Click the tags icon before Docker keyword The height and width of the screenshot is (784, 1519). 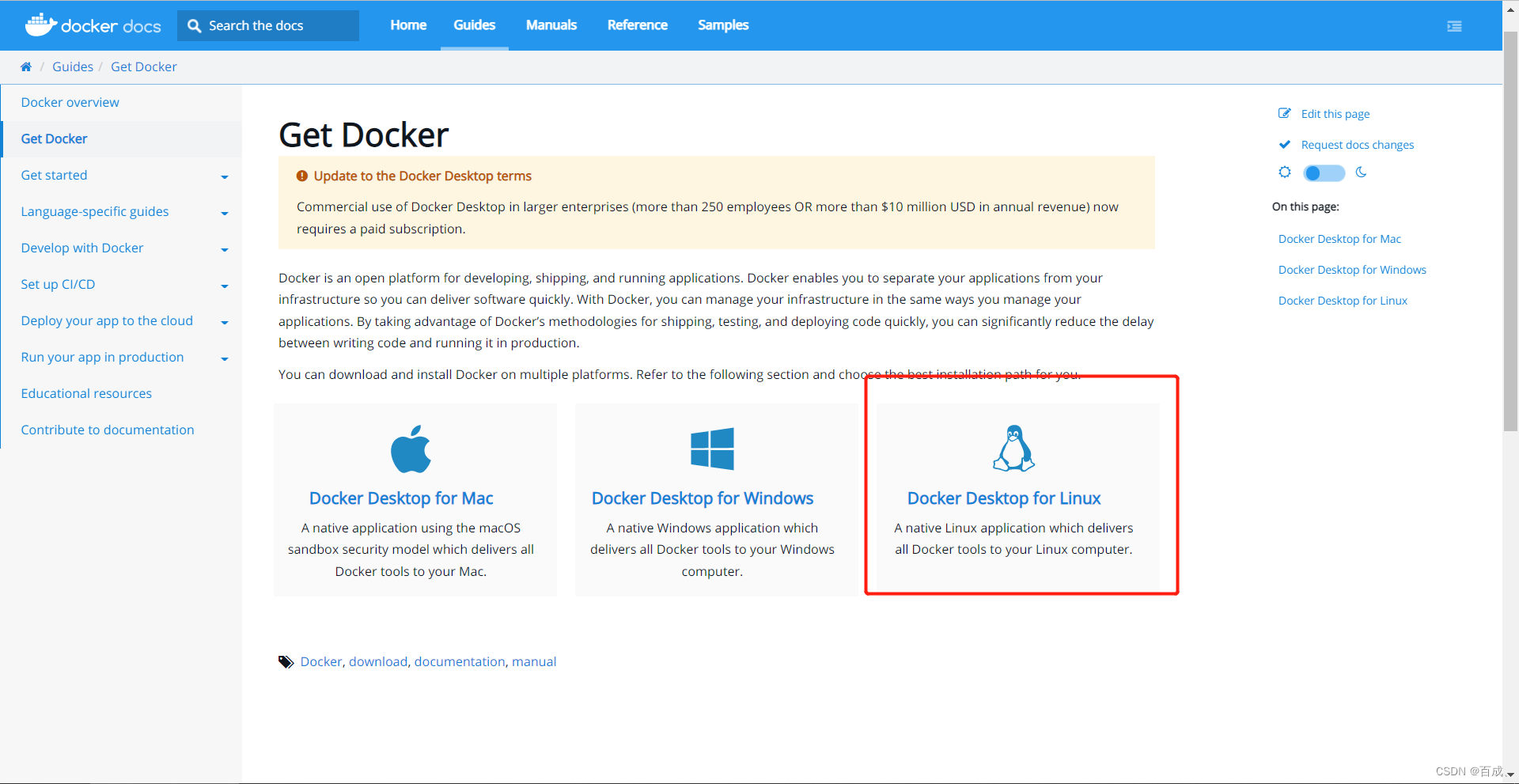click(286, 662)
